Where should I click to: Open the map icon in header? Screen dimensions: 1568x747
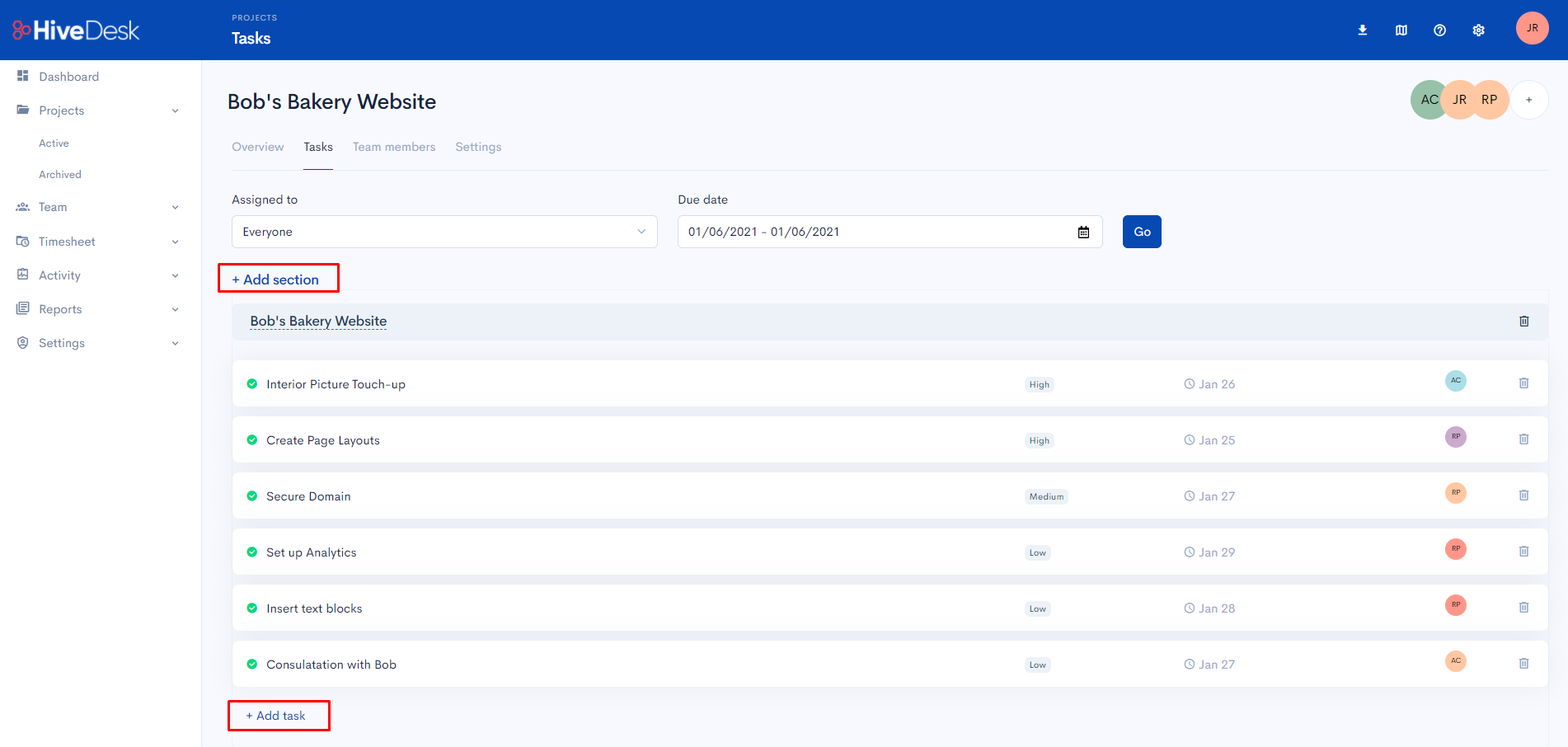[1401, 31]
